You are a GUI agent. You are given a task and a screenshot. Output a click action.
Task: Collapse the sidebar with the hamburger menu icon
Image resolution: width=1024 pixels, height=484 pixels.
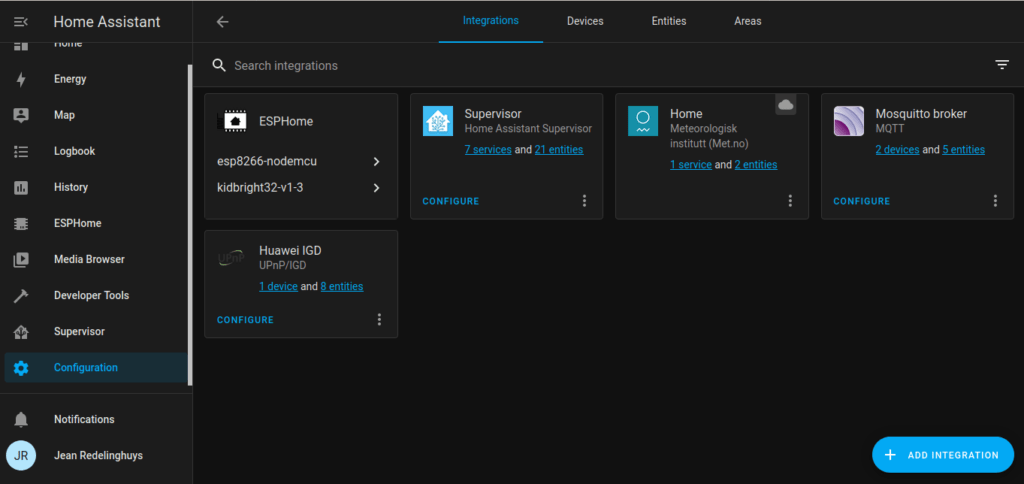point(21,22)
